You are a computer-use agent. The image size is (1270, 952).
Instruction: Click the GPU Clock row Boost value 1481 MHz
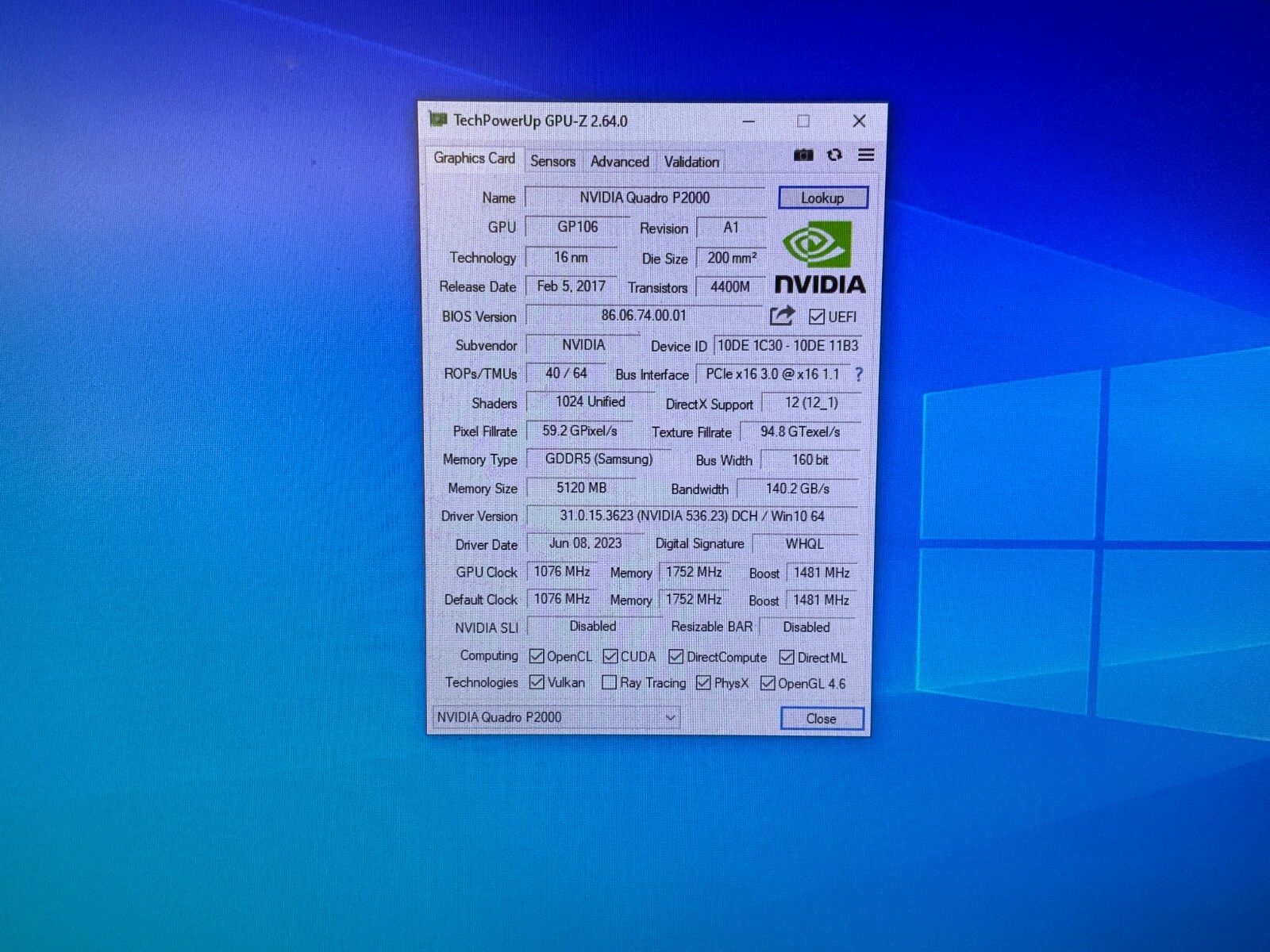(822, 573)
